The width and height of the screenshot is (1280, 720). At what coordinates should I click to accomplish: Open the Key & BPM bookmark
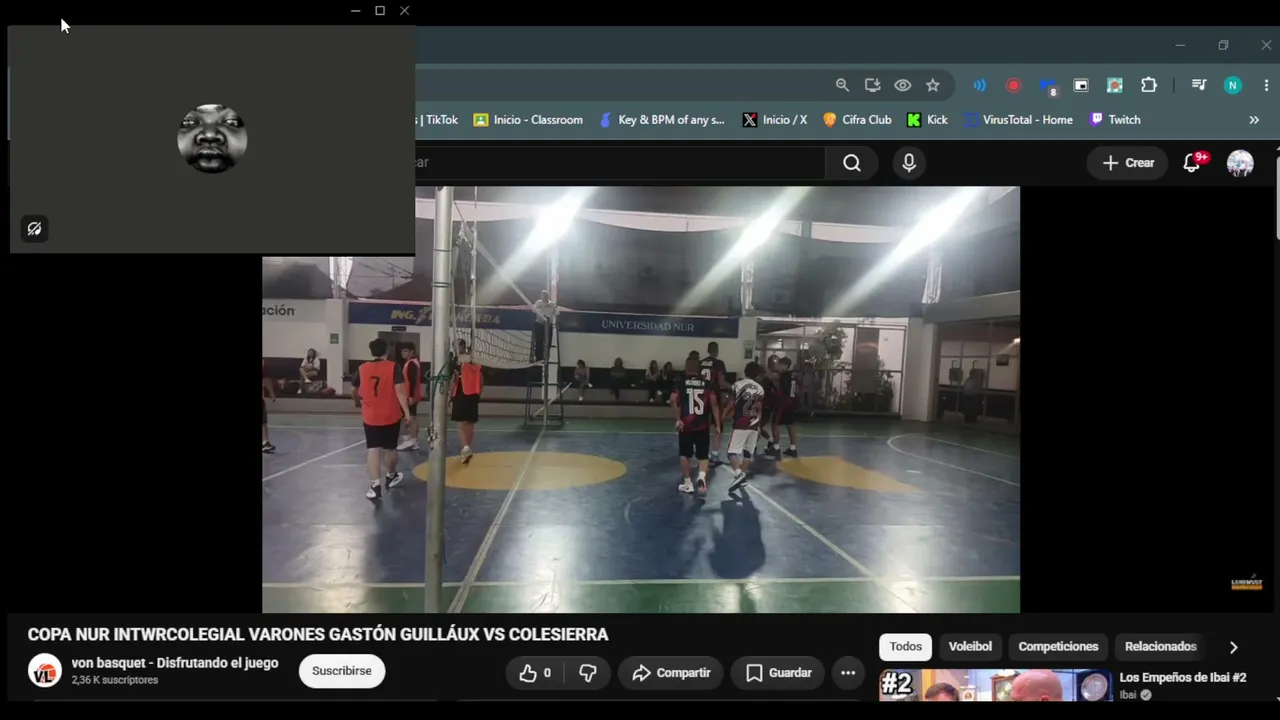662,120
